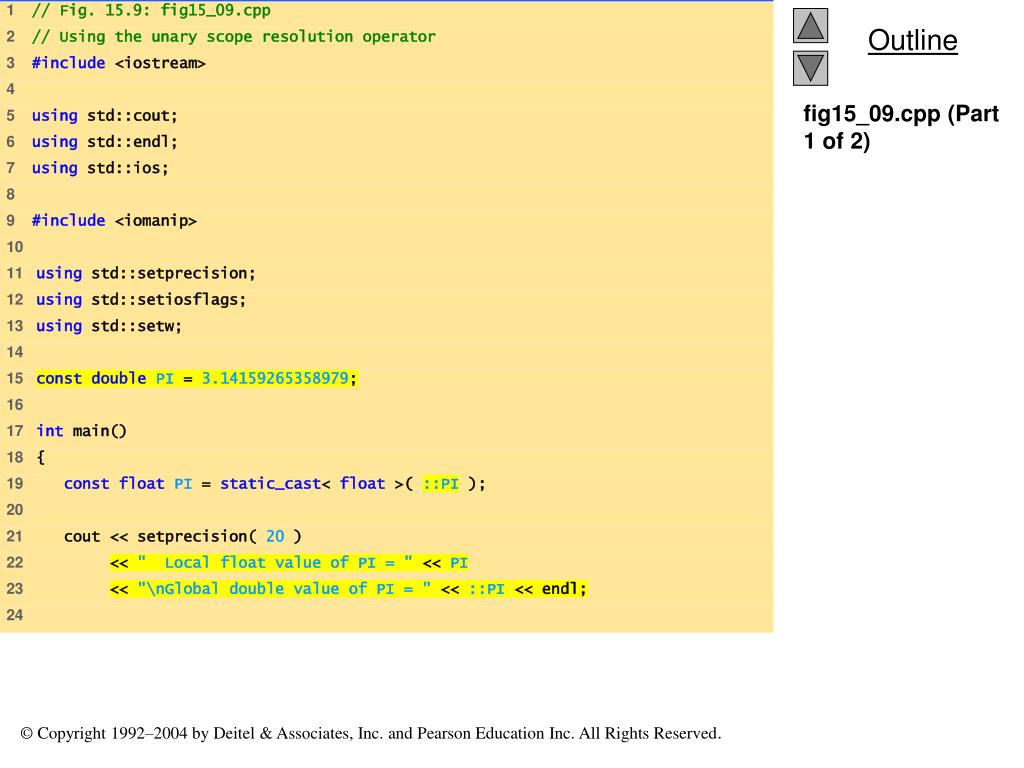Click 'using std::setiosflags;' line
This screenshot has width=1024, height=768.
click(x=141, y=299)
